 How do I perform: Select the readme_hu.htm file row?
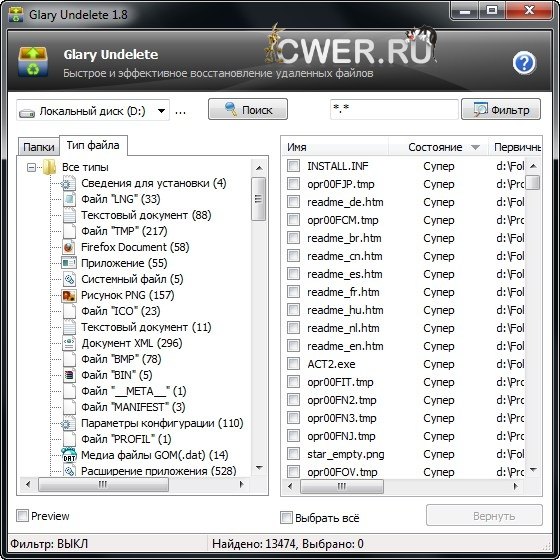(405, 310)
